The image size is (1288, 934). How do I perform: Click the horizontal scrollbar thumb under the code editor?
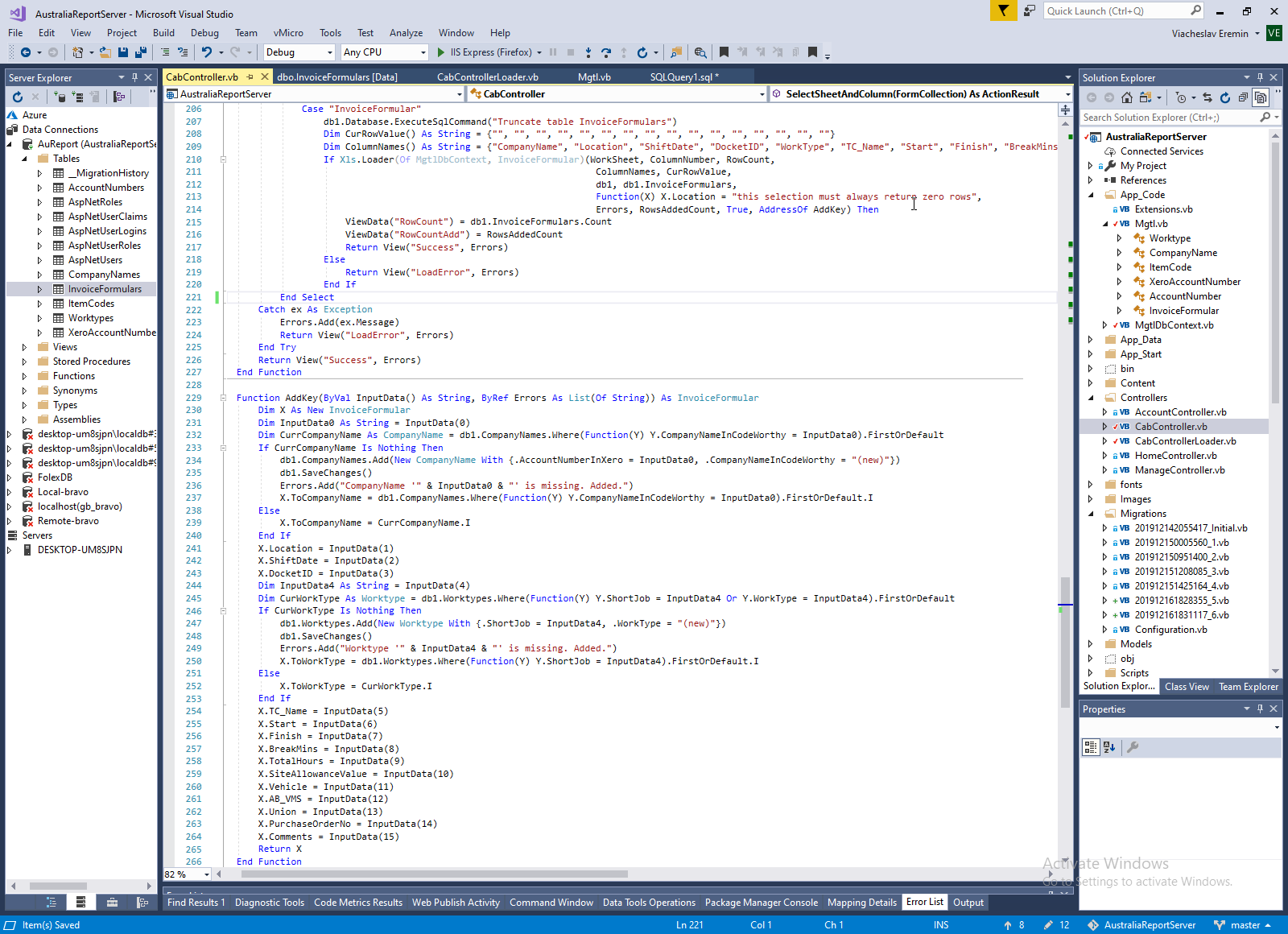[434, 874]
